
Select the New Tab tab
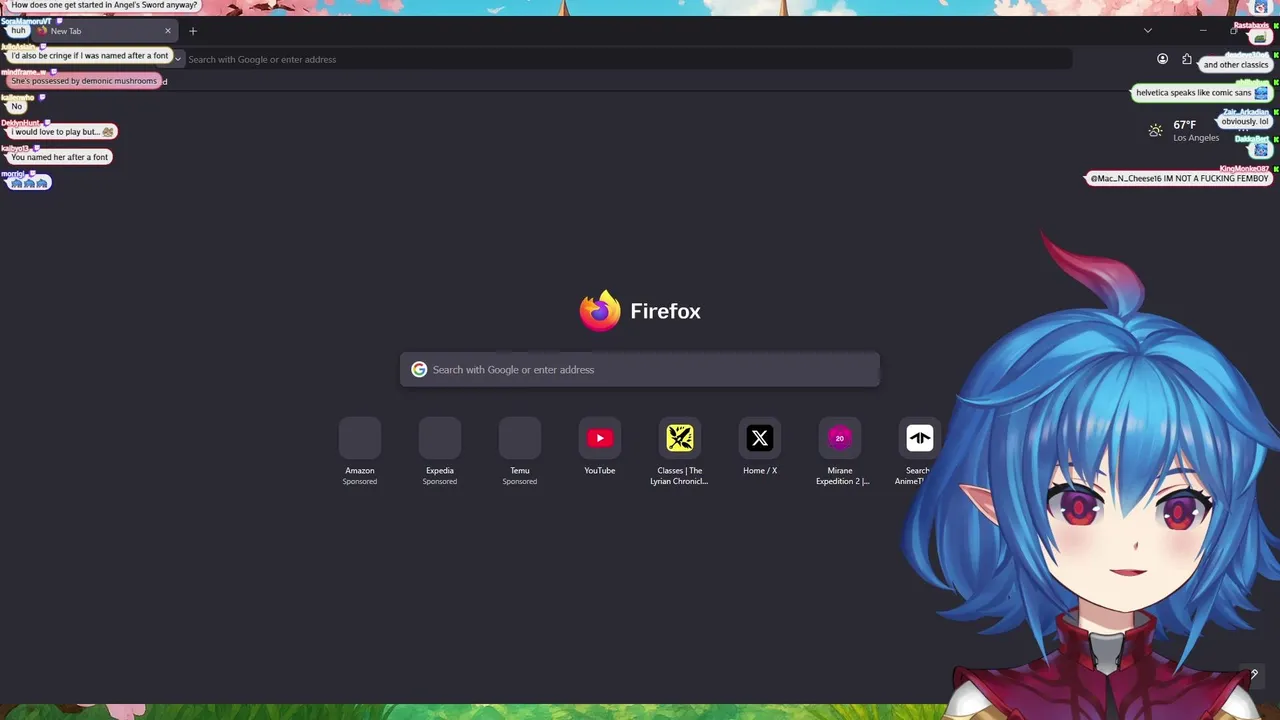point(104,31)
